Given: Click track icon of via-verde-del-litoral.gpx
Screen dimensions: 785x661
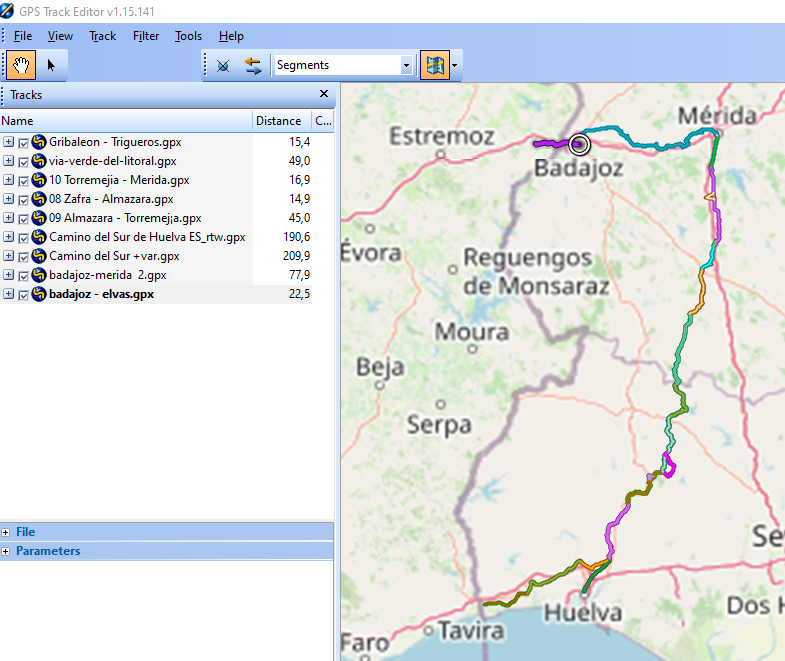Looking at the screenshot, I should [x=39, y=161].
